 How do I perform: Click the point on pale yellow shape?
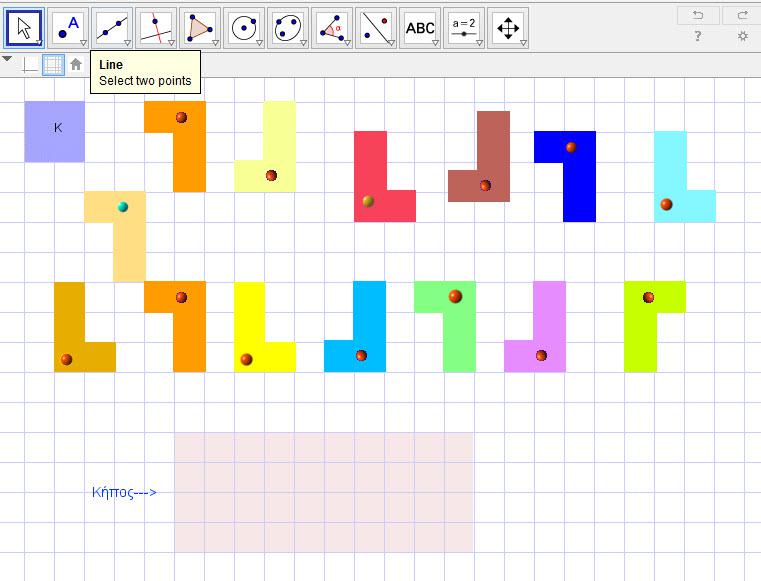pos(271,175)
